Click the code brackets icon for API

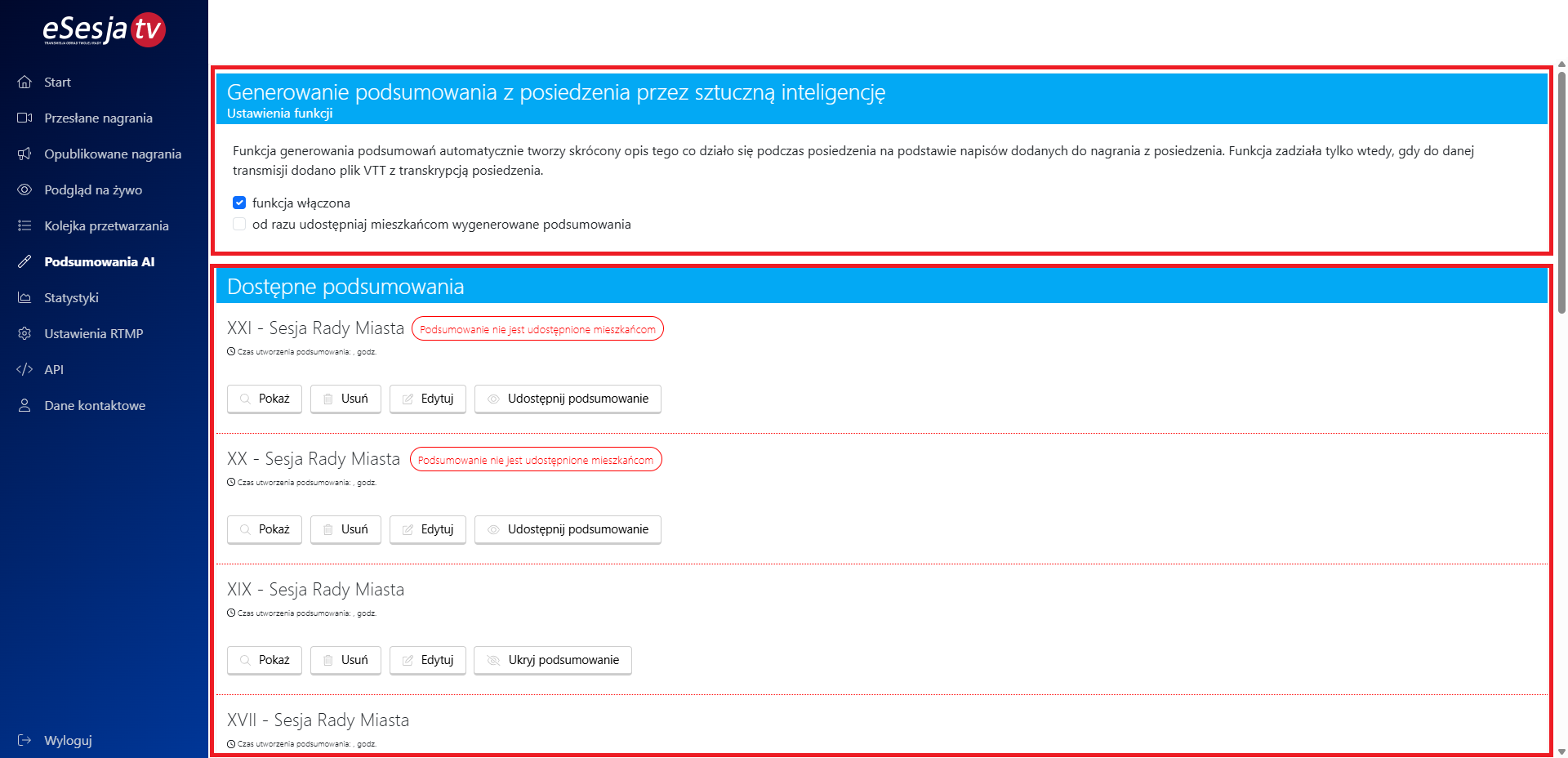pos(24,369)
